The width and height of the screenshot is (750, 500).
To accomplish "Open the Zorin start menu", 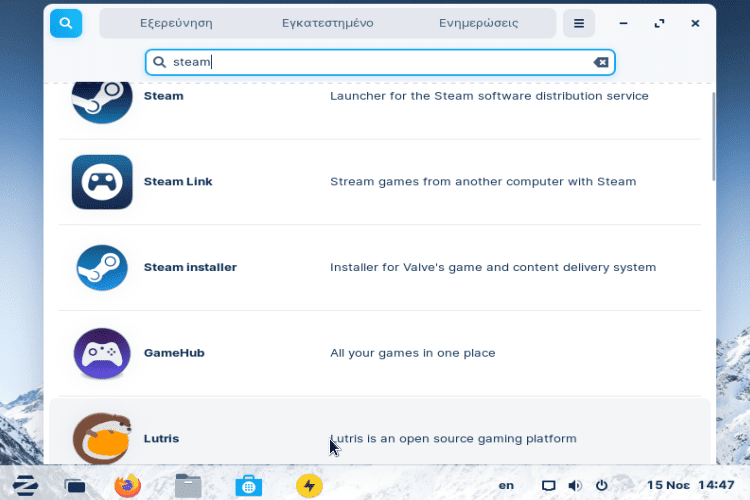I will pos(25,486).
